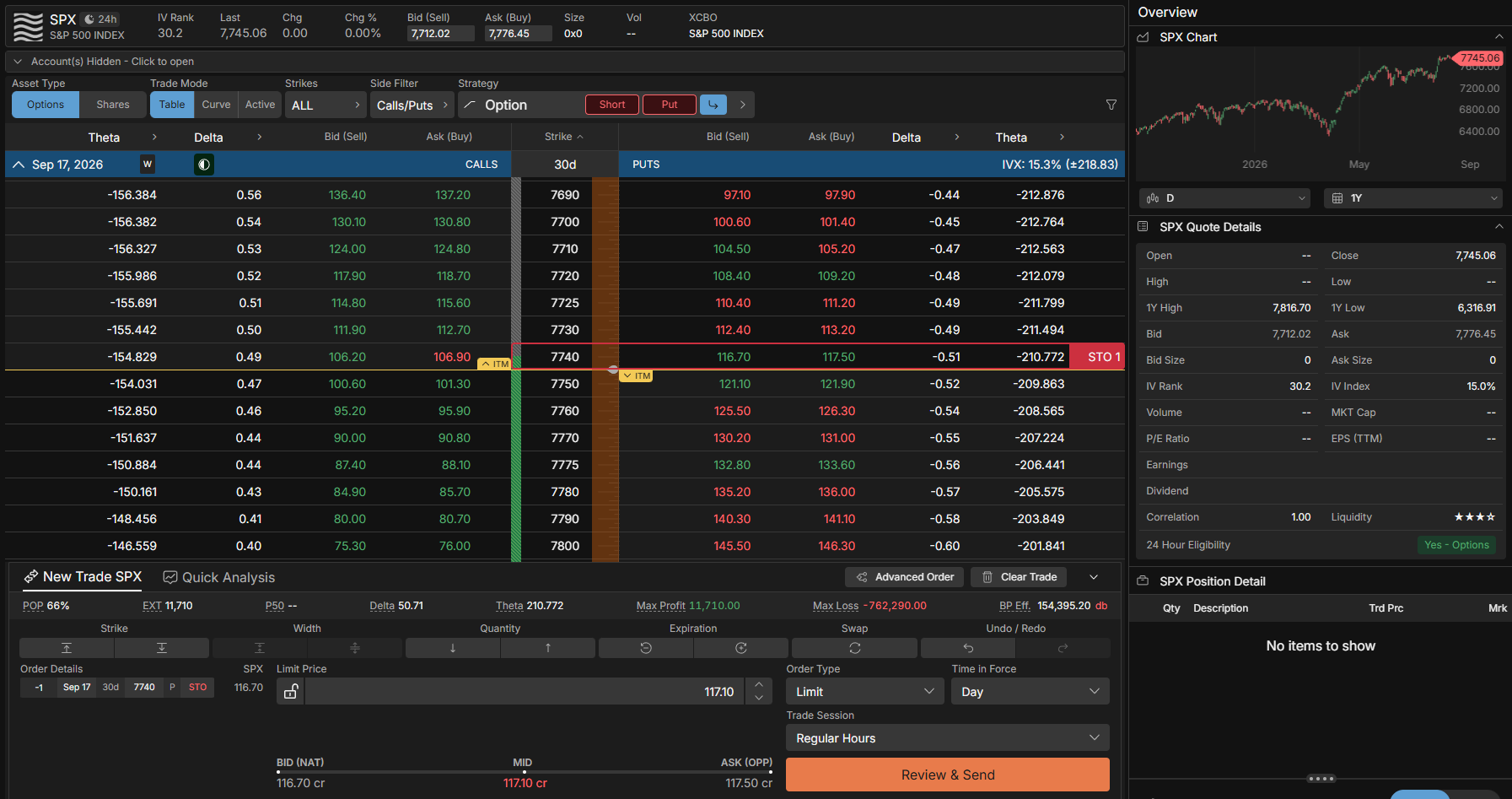Image resolution: width=1512 pixels, height=799 pixels.
Task: Open the Order Type Limit dropdown
Action: point(865,692)
